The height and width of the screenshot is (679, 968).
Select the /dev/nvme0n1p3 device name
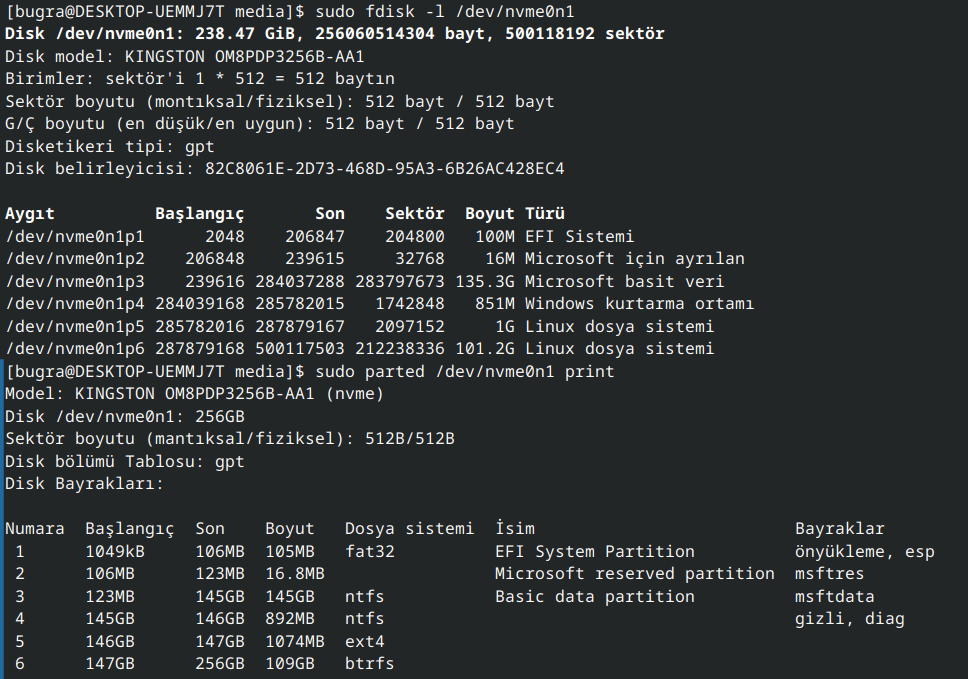pos(75,282)
